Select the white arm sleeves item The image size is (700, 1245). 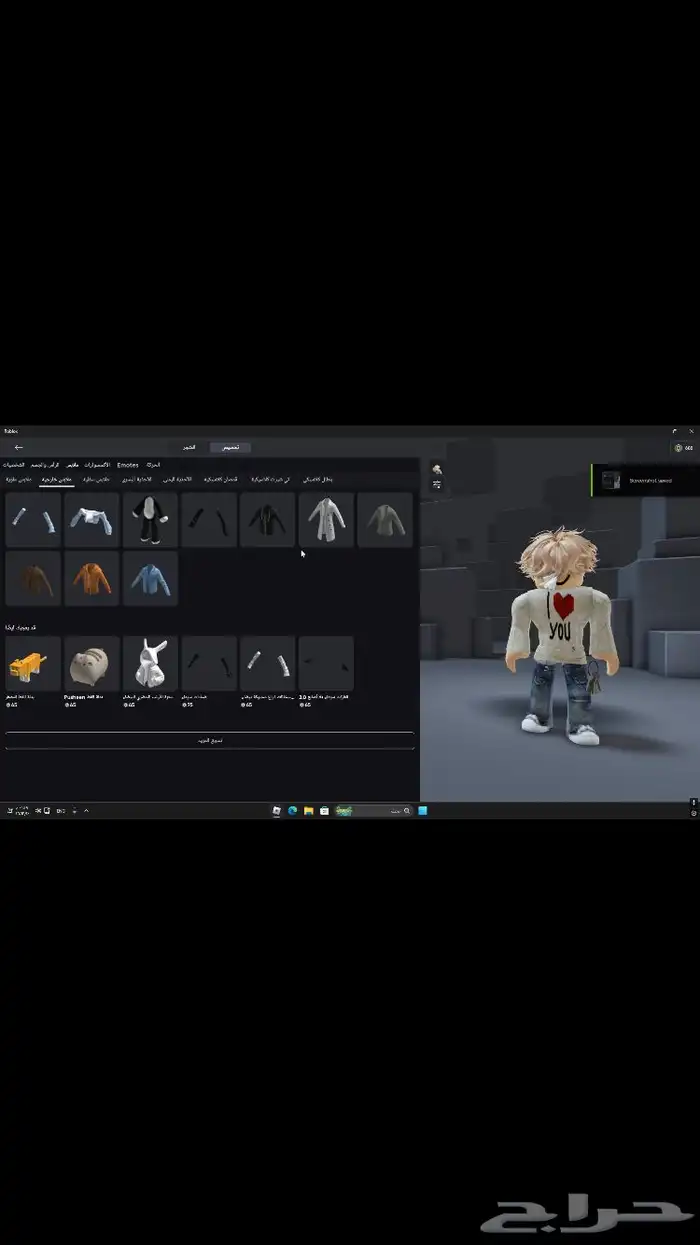click(33, 519)
